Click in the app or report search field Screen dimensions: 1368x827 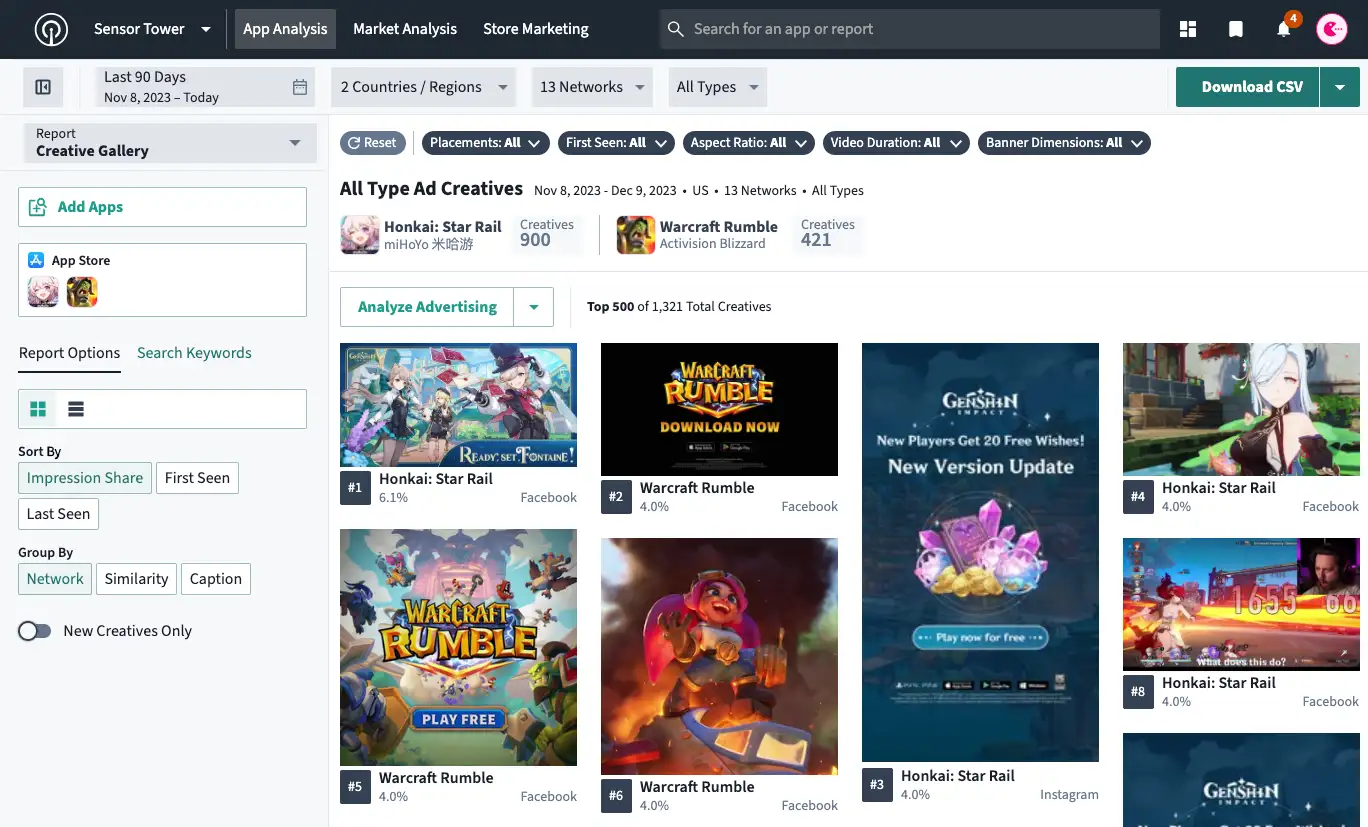tap(910, 29)
